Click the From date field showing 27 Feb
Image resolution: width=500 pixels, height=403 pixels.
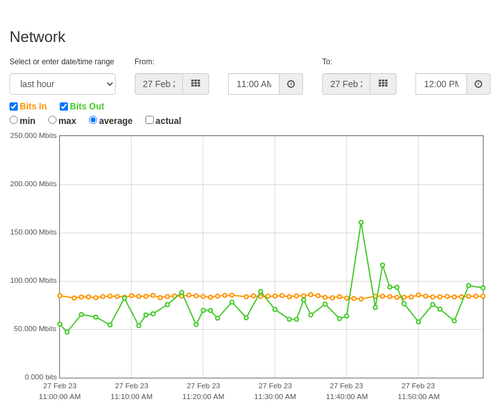coord(159,84)
